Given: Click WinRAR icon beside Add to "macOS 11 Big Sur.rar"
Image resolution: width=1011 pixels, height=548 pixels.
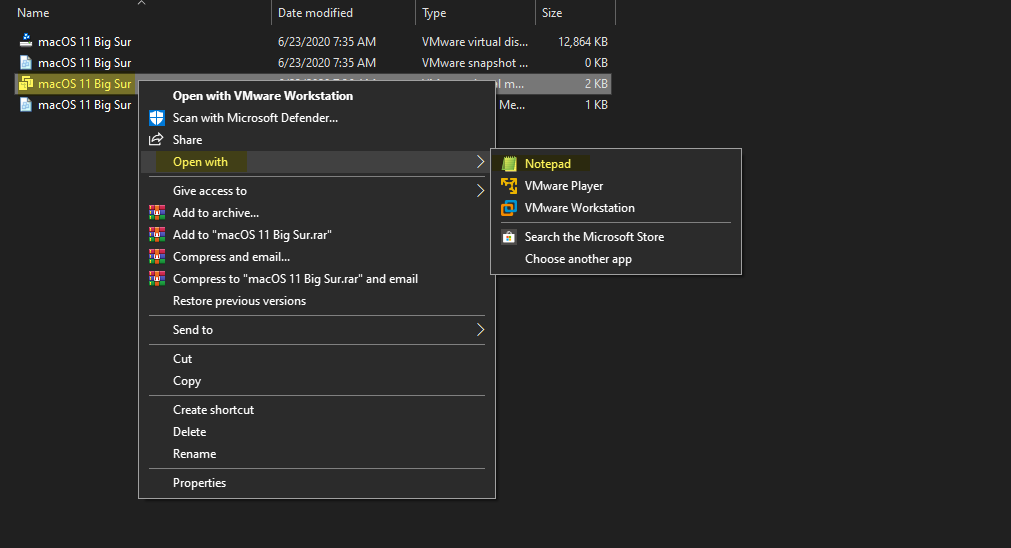Looking at the screenshot, I should 157,235.
